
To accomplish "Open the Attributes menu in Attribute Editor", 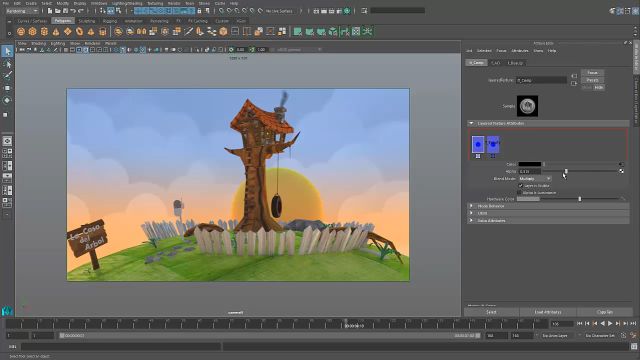I will tap(520, 51).
